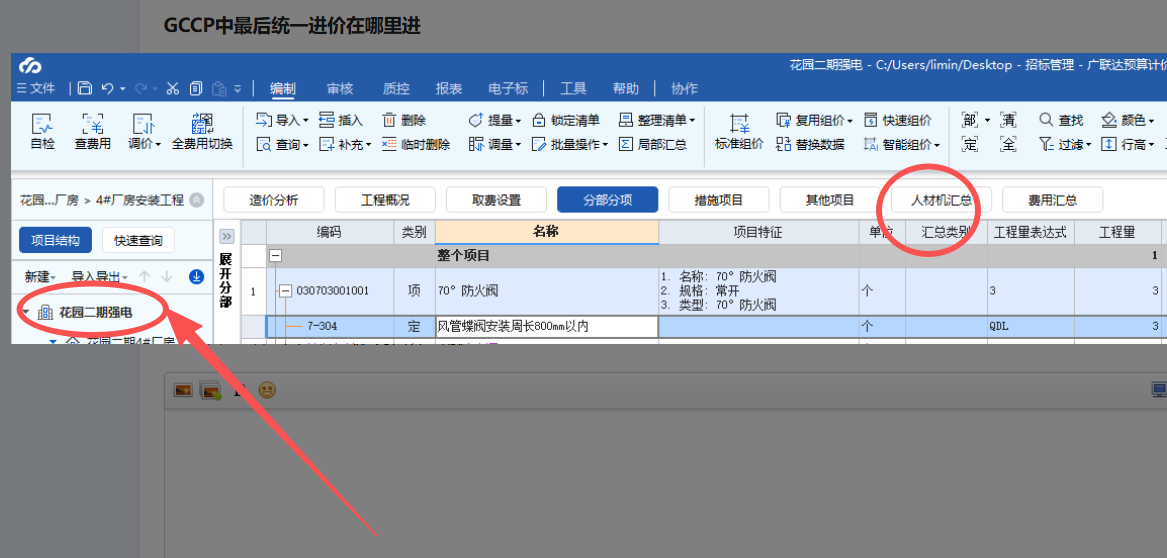Open the 费用汇总 tab
This screenshot has height=558, width=1167.
1052,200
